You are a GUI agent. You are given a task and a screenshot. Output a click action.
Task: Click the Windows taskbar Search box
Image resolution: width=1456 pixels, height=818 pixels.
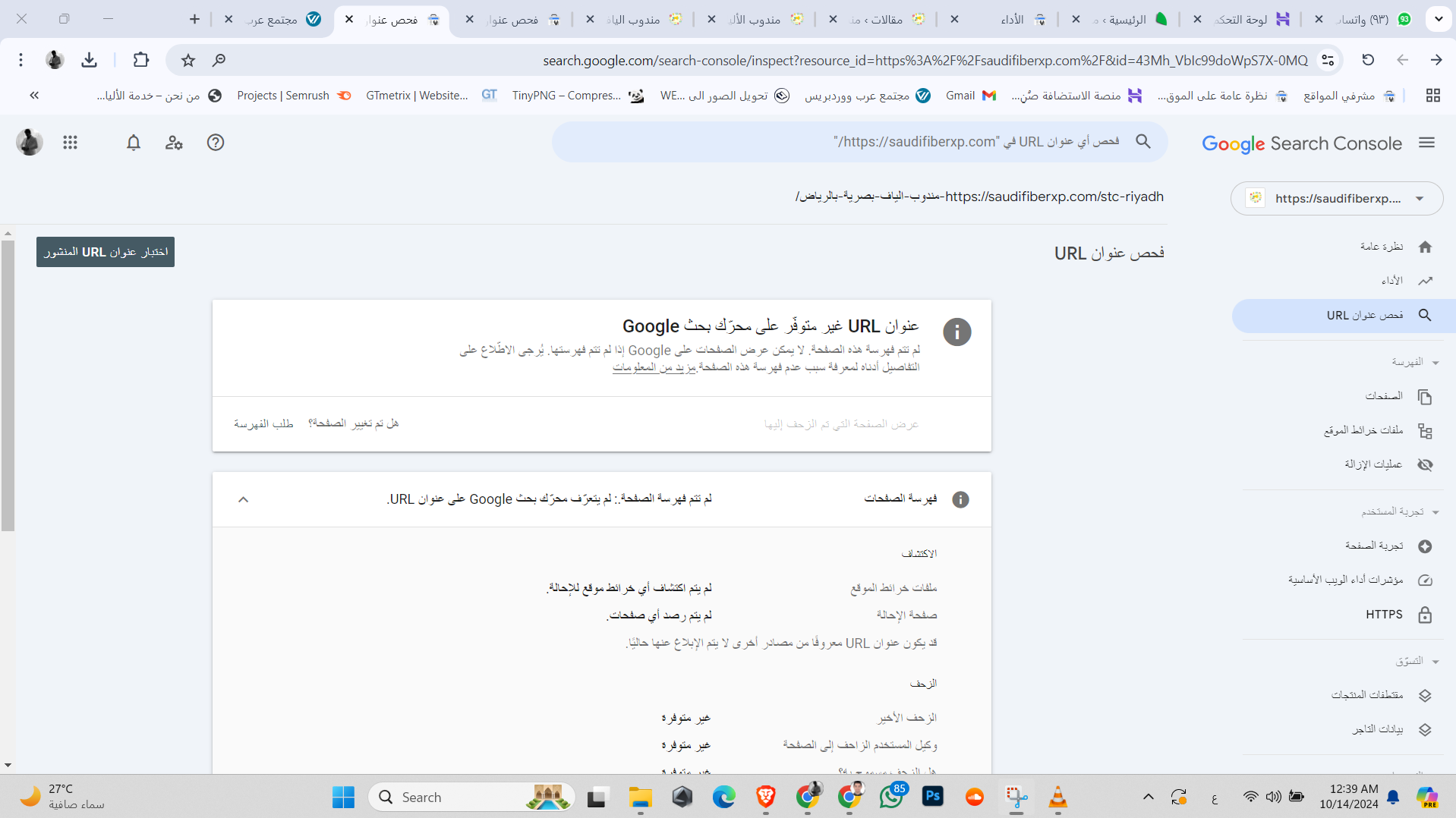(x=471, y=797)
